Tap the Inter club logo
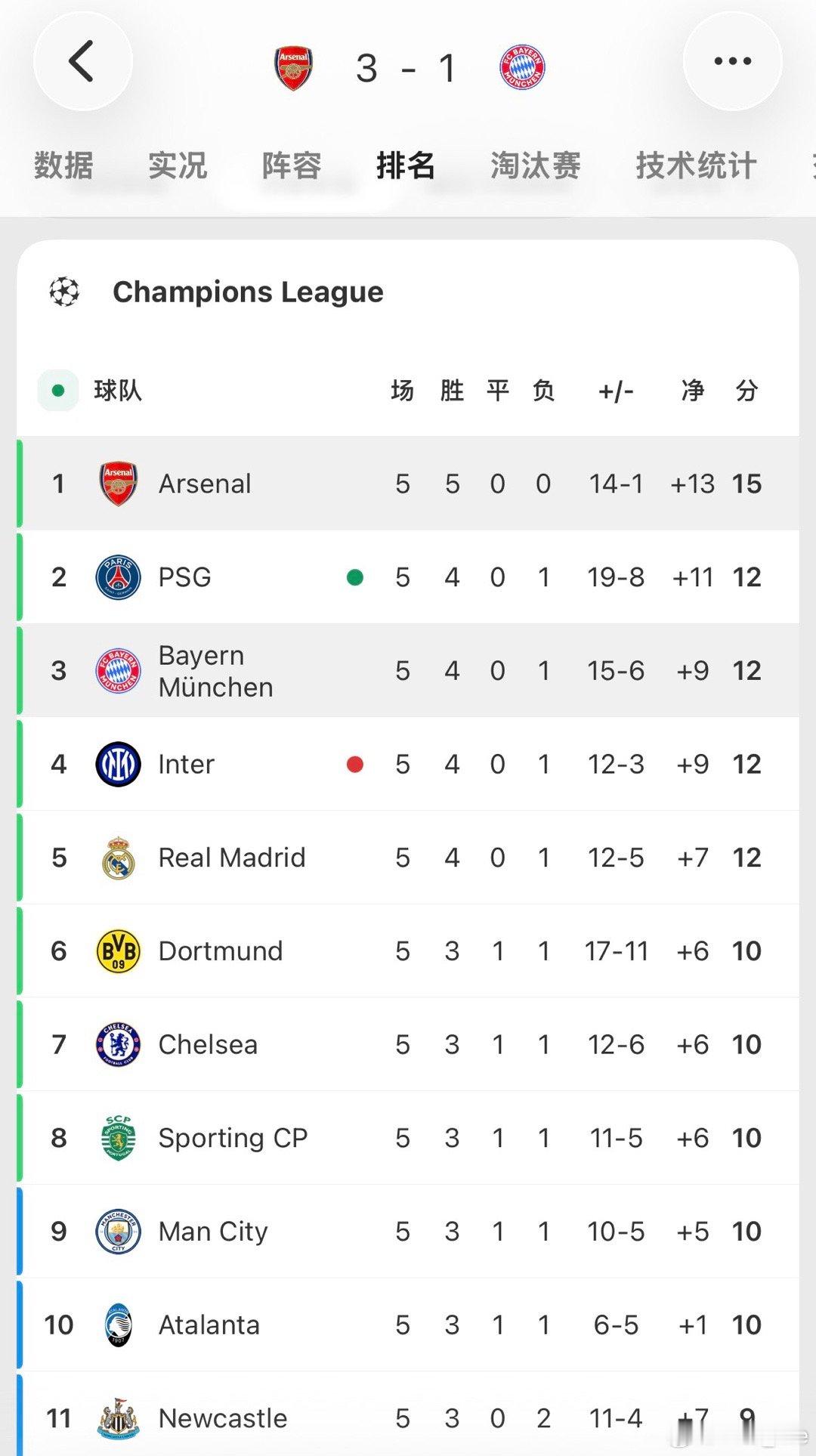Image resolution: width=816 pixels, height=1456 pixels. click(x=118, y=764)
